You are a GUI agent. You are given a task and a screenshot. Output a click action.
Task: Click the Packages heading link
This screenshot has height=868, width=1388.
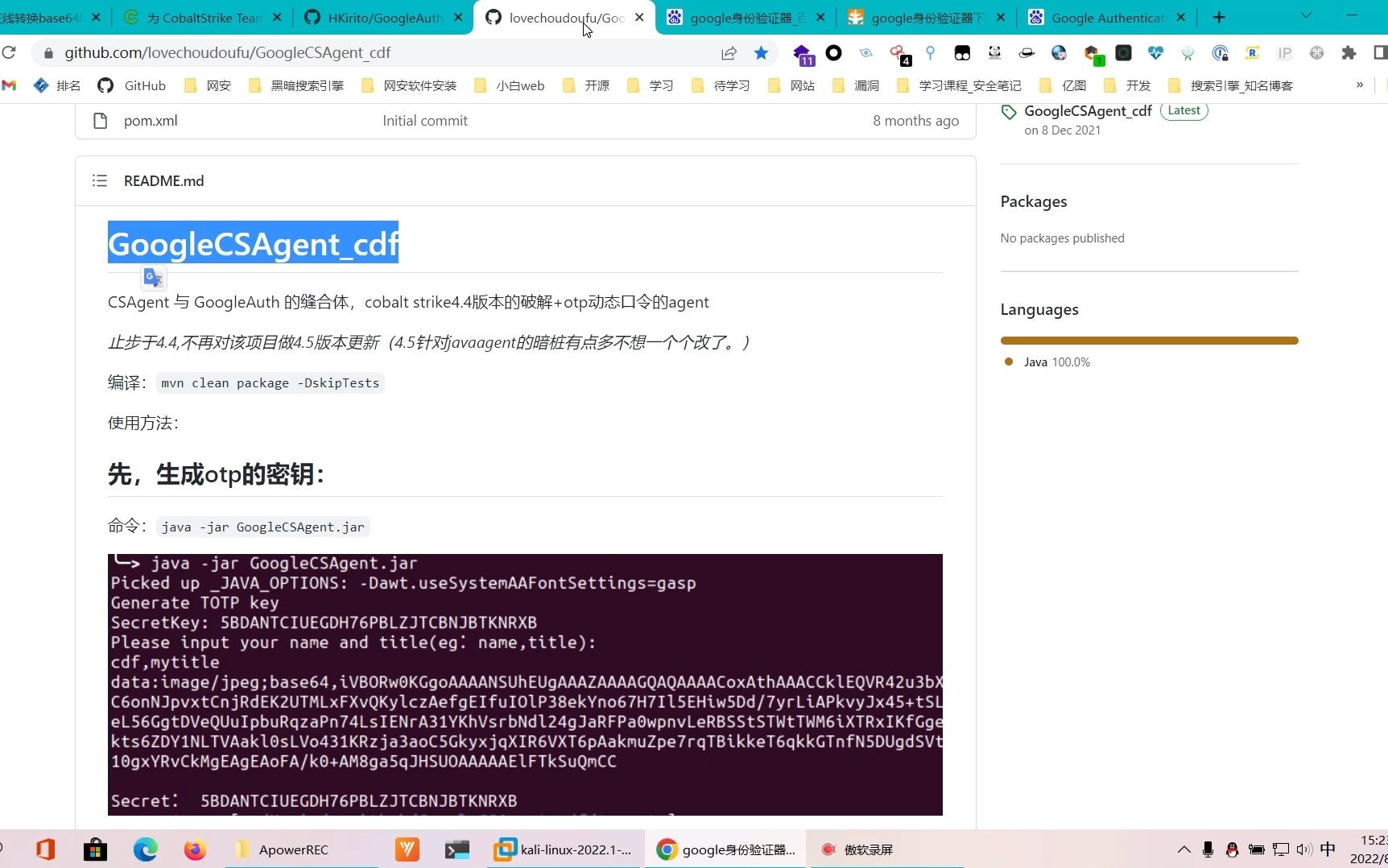1034,201
